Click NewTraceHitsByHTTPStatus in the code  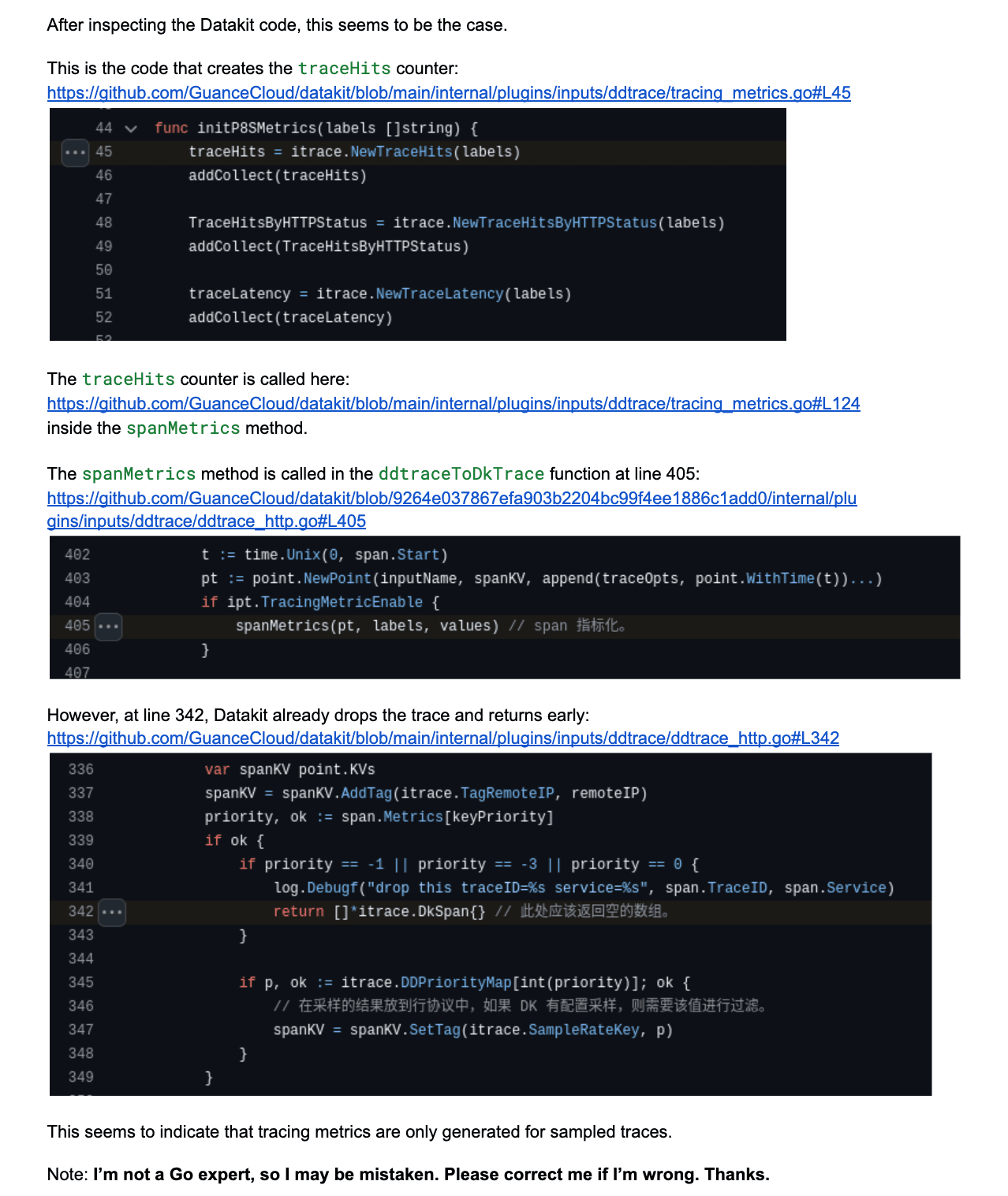click(x=554, y=223)
